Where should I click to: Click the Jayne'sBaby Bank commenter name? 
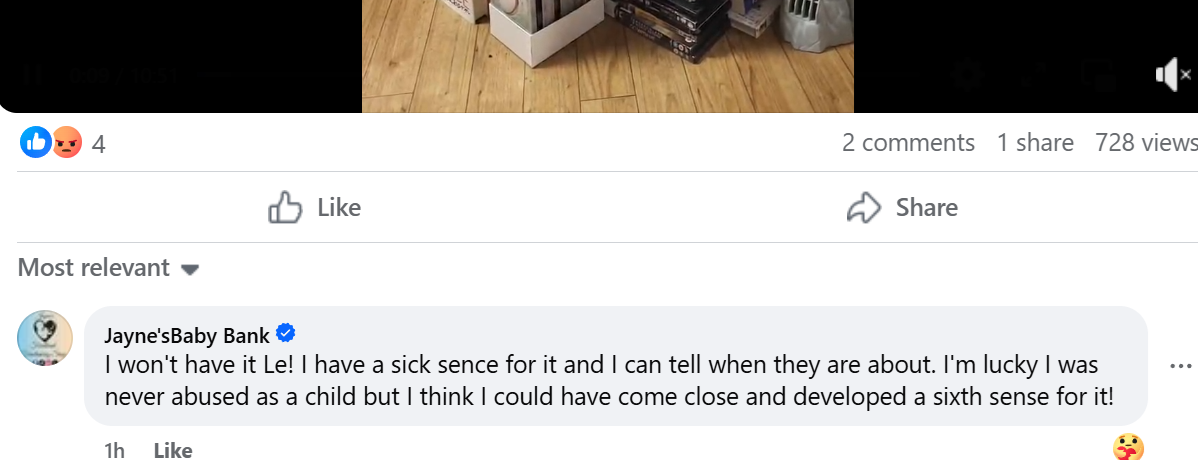(187, 335)
